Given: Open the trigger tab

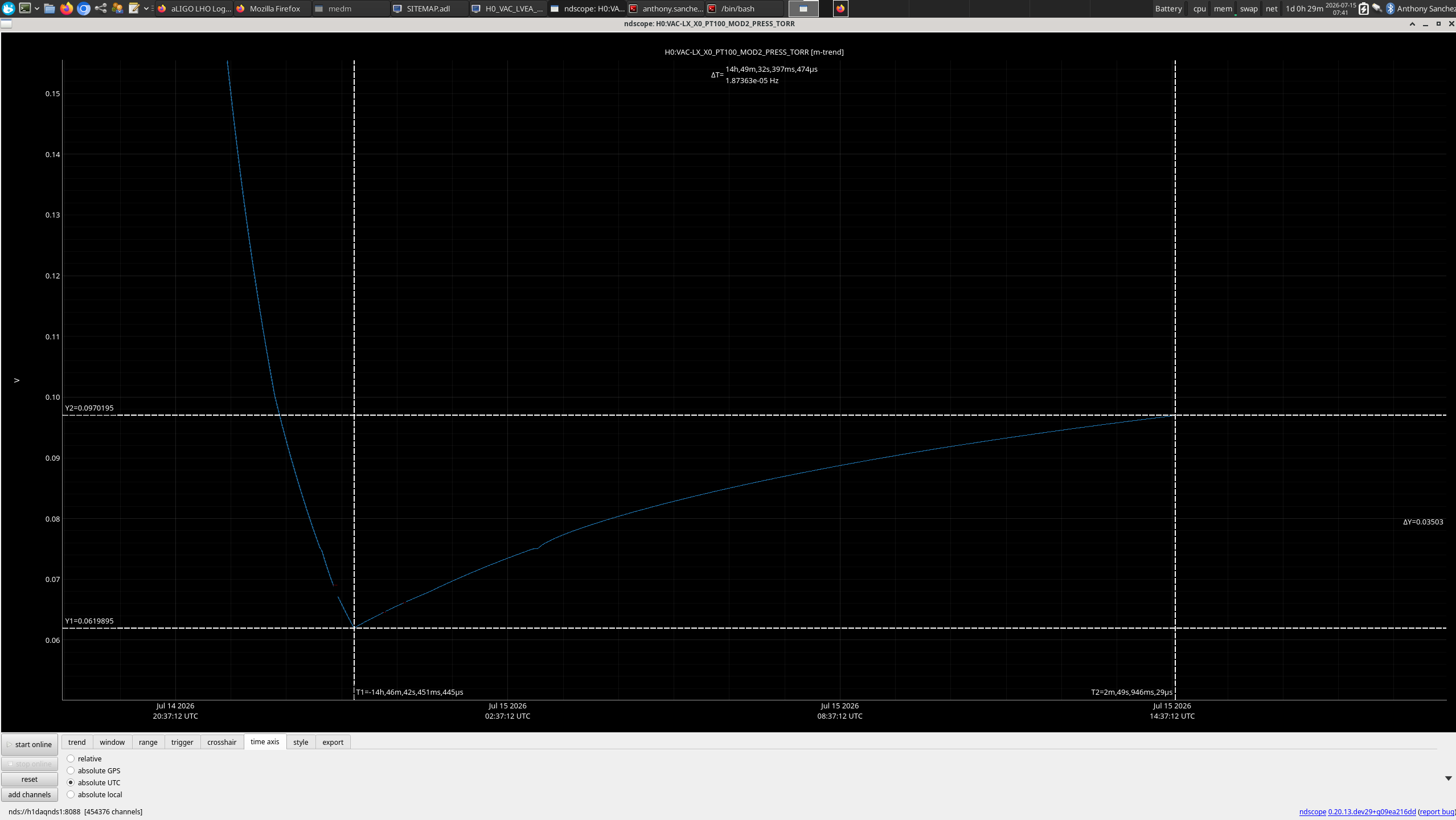Looking at the screenshot, I should coord(182,742).
